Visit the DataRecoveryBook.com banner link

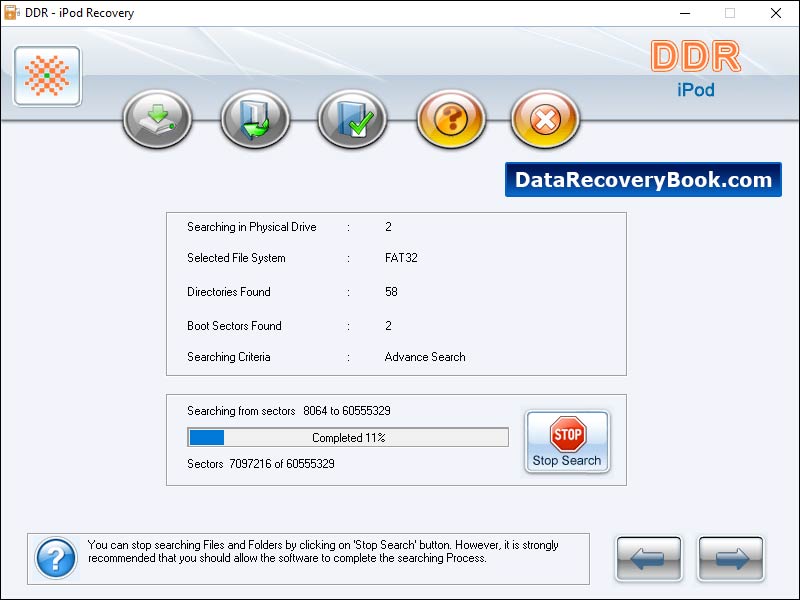[643, 180]
